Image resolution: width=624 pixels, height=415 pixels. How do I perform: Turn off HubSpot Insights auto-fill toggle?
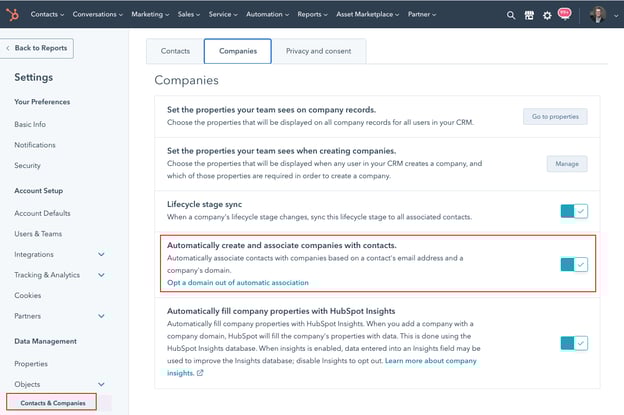574,343
